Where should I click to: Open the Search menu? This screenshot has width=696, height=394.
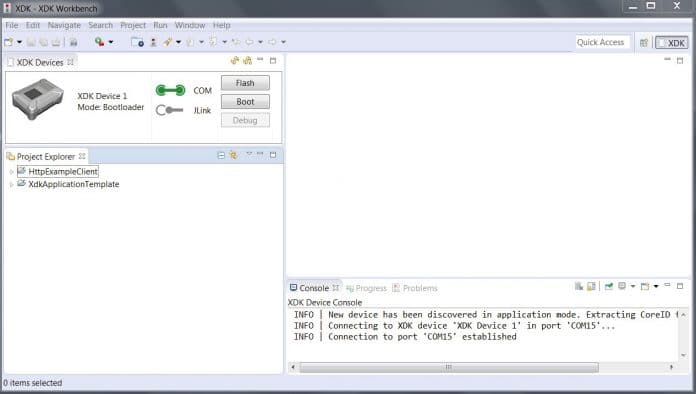click(x=100, y=25)
